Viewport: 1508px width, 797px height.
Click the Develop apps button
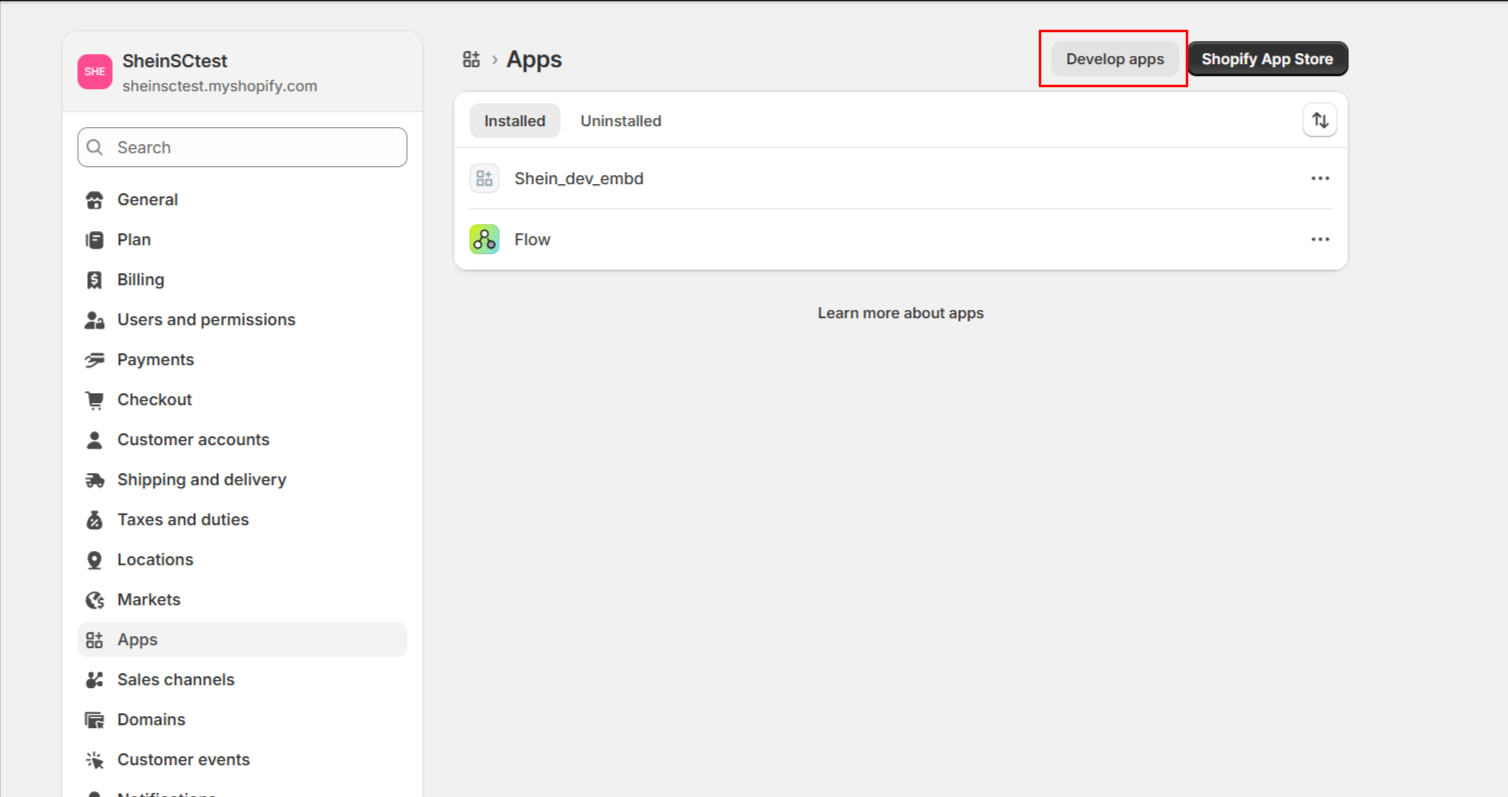pos(1114,59)
